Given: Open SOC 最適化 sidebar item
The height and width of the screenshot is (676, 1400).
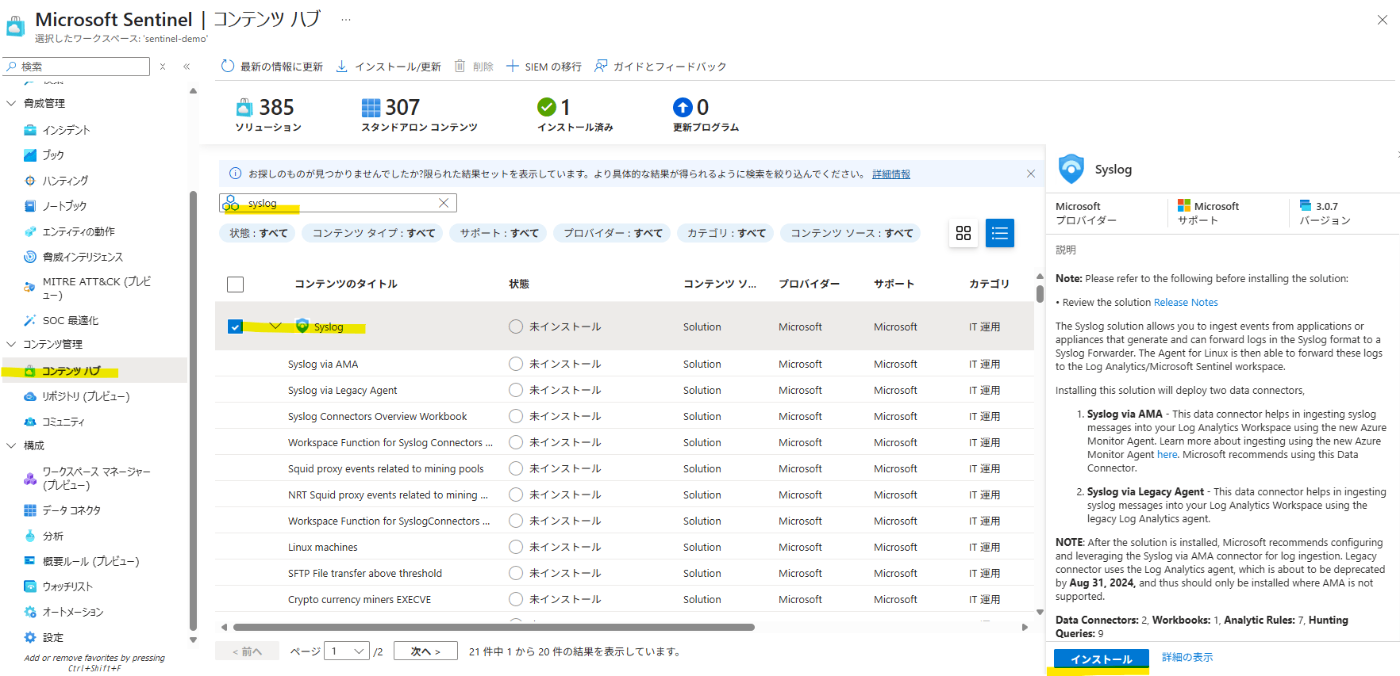Looking at the screenshot, I should tap(70, 321).
